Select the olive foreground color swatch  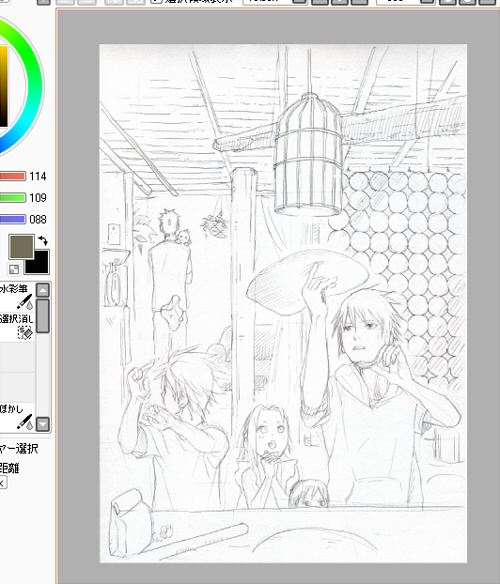click(x=21, y=246)
